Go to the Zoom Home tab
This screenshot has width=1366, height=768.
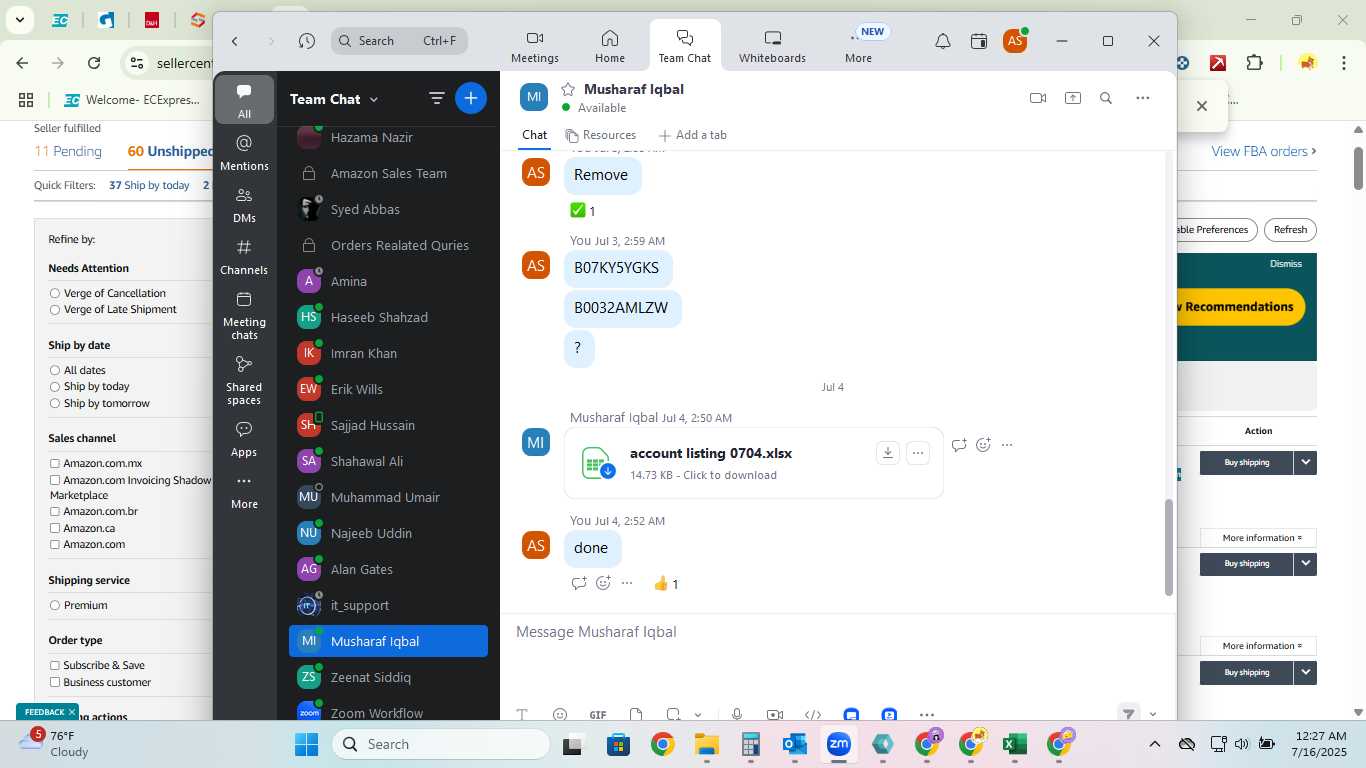[610, 46]
